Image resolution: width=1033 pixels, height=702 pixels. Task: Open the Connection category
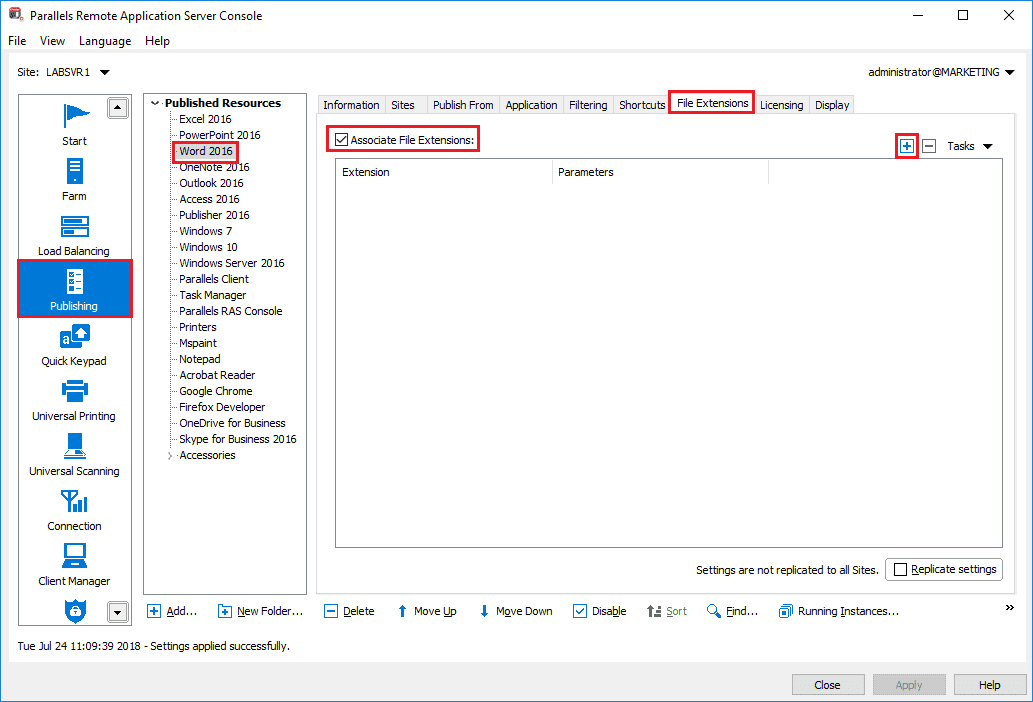pos(74,510)
